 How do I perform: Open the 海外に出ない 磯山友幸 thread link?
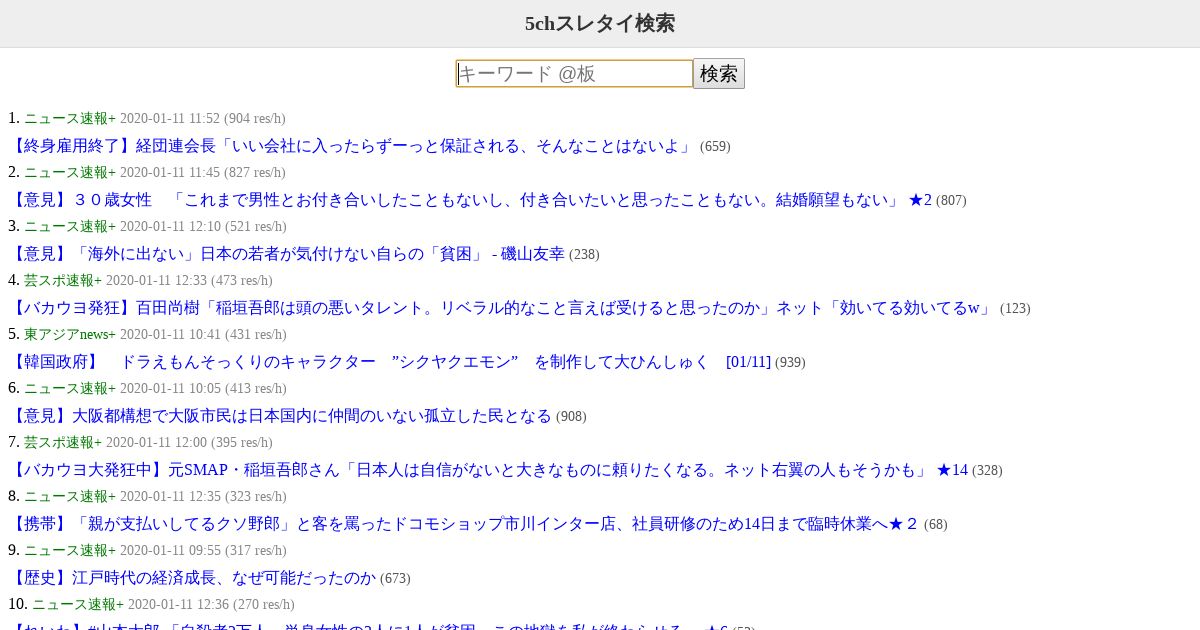point(286,254)
